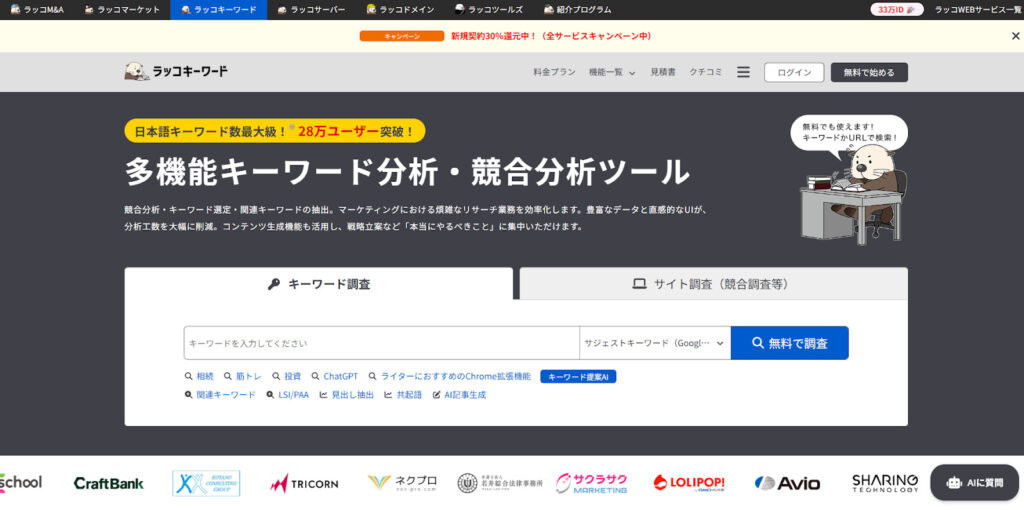Open the ラッコマーケット service tab
1024x510 pixels.
pos(122,10)
